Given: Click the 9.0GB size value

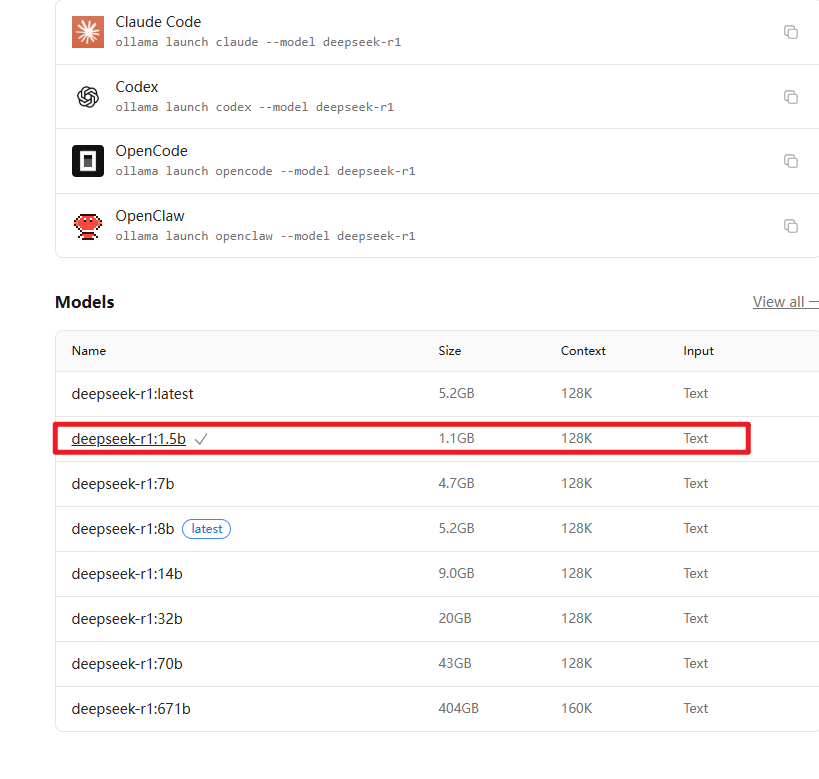Looking at the screenshot, I should 457,573.
